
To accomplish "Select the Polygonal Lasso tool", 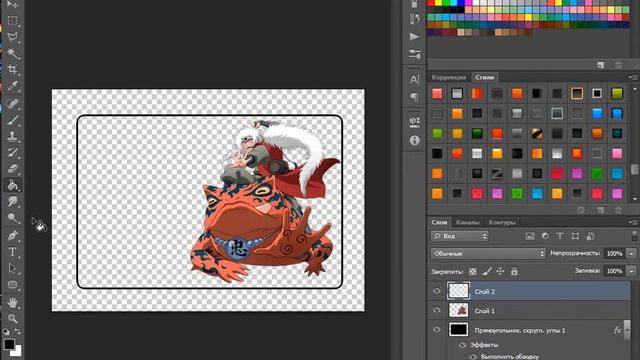I will click(x=12, y=37).
